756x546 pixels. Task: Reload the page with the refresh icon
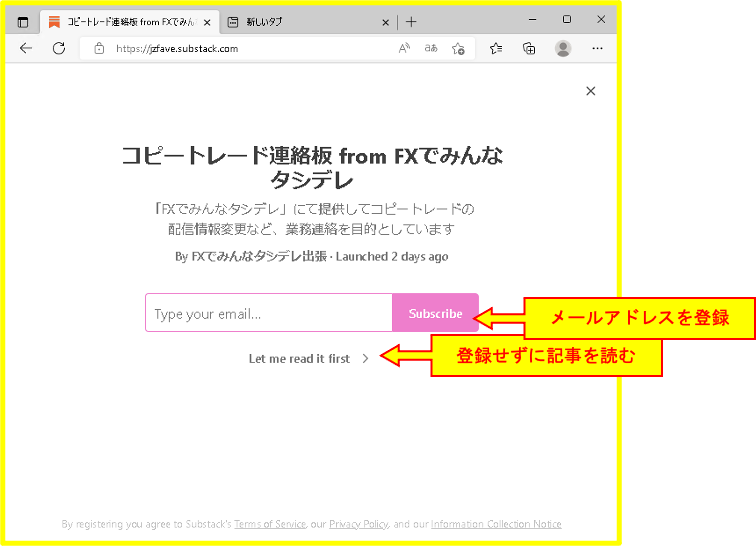[59, 48]
